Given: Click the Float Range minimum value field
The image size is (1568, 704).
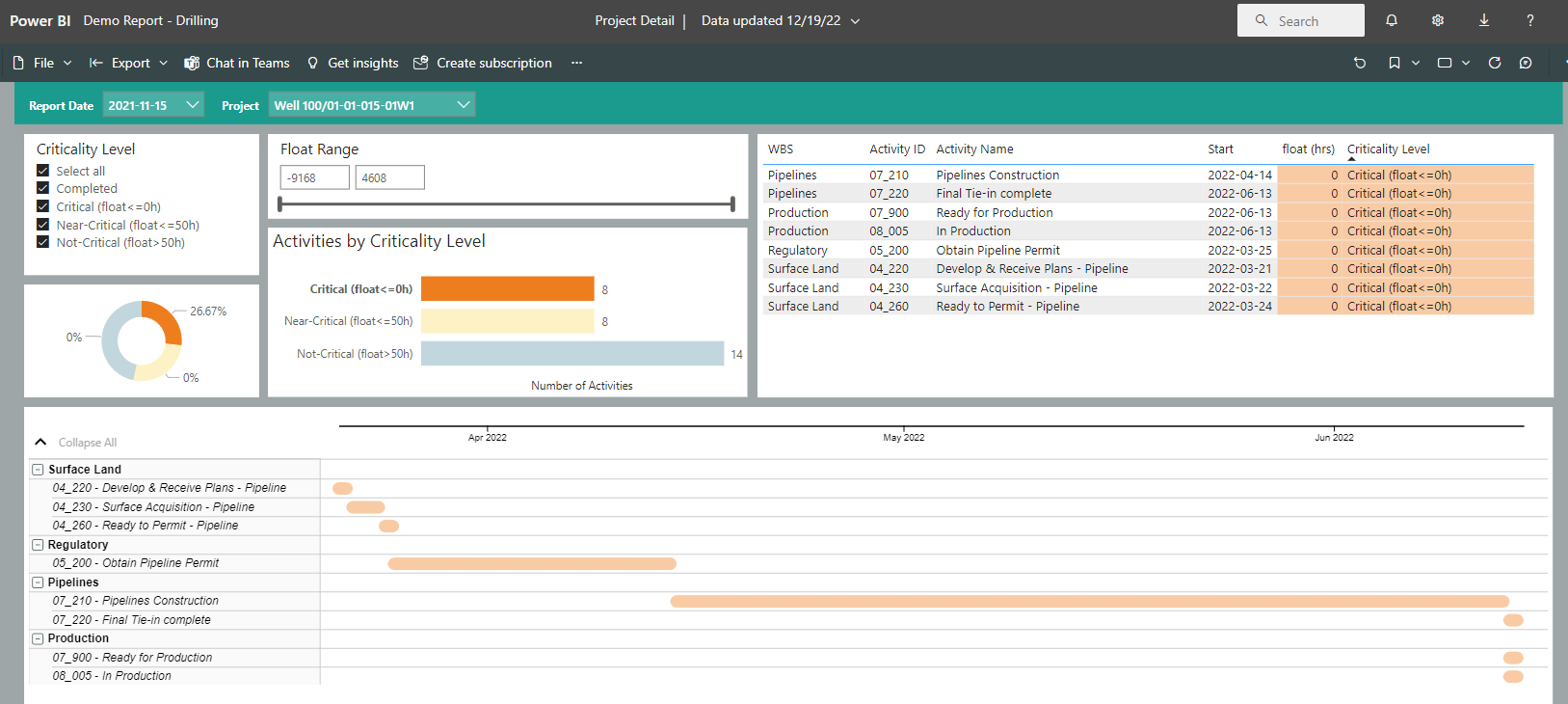Looking at the screenshot, I should pos(314,177).
